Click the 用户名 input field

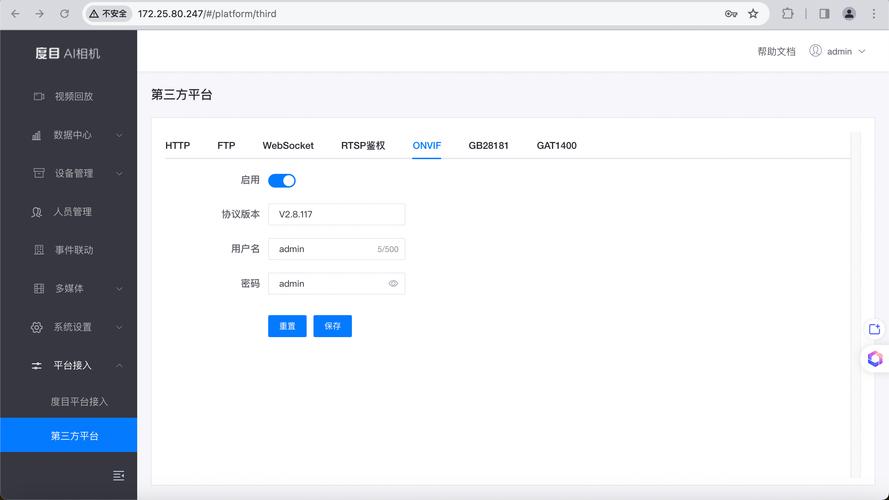(337, 249)
